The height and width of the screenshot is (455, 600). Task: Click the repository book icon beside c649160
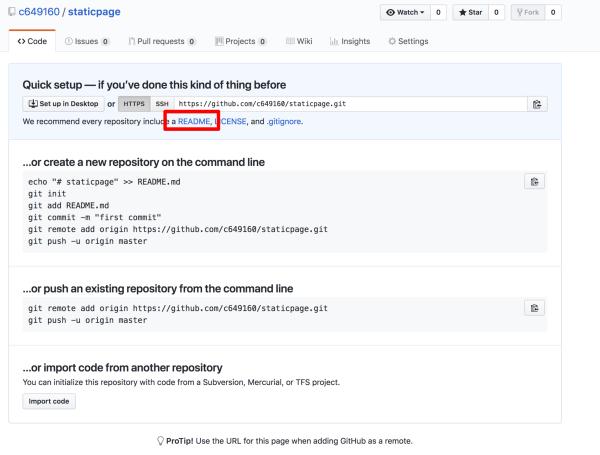point(12,12)
